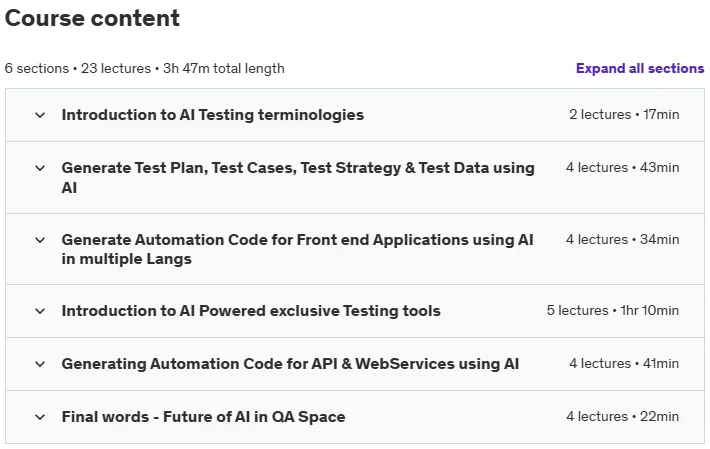Expand chevron for API & WebServices section
The width and height of the screenshot is (710, 449).
coord(40,364)
